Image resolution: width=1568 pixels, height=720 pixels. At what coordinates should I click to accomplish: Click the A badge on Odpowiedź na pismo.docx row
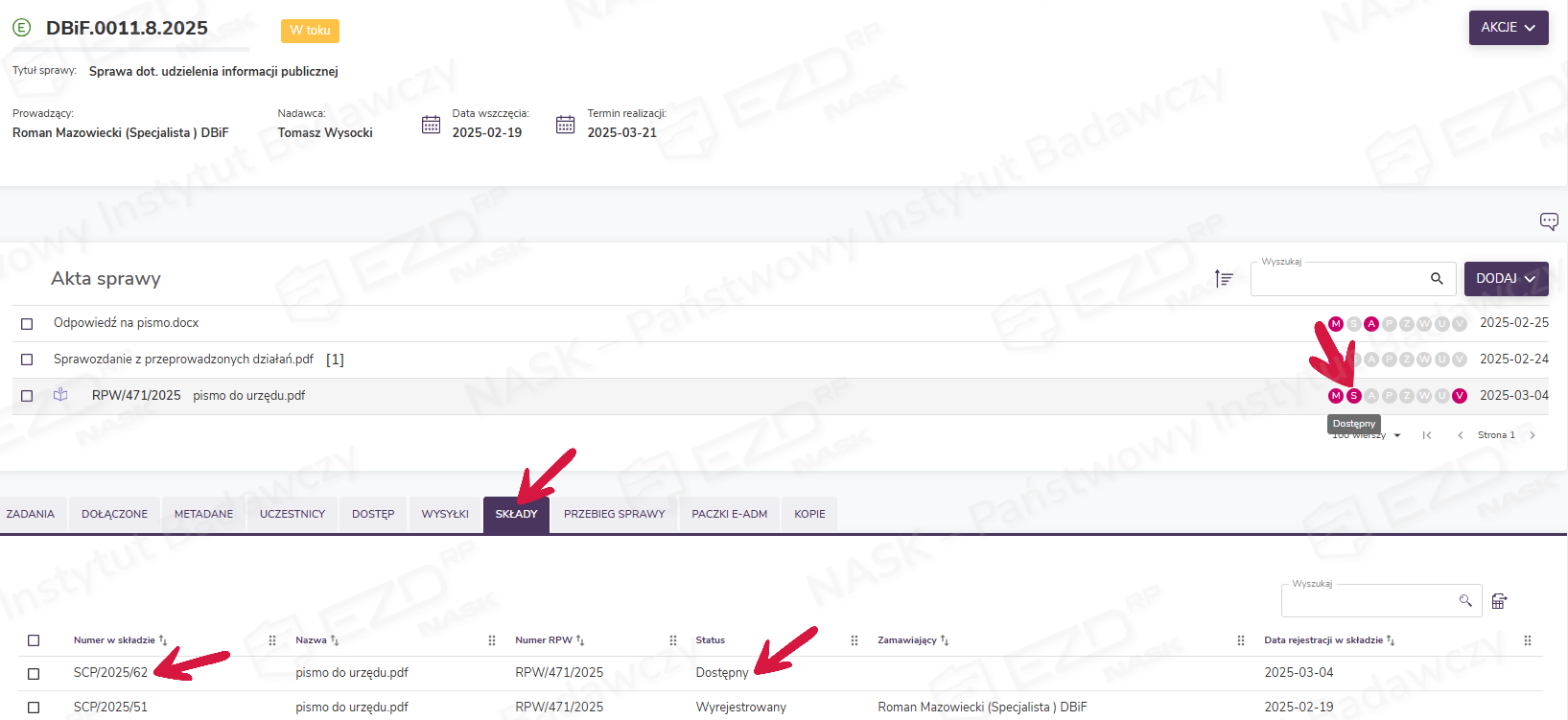pyautogui.click(x=1371, y=324)
